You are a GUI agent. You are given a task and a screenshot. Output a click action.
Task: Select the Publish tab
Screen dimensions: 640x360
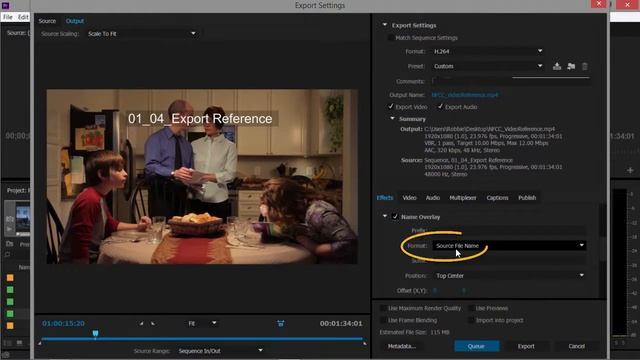(527, 198)
